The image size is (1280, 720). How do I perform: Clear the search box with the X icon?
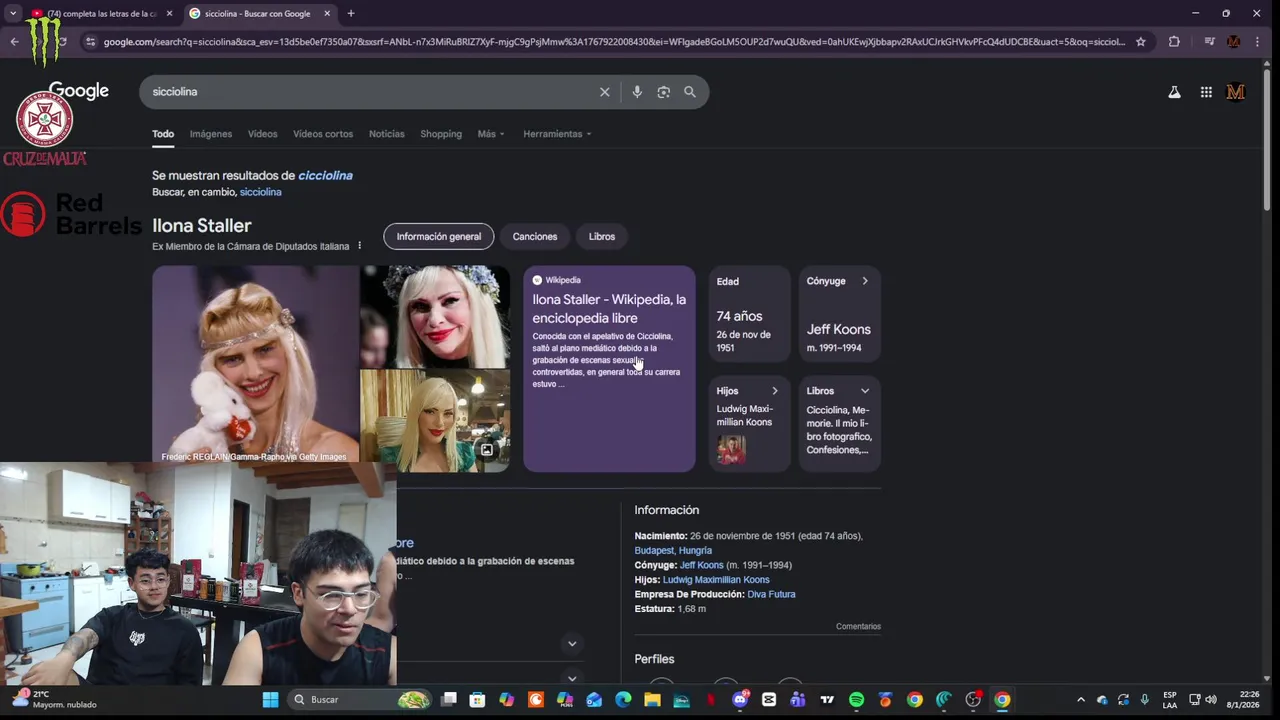(604, 92)
